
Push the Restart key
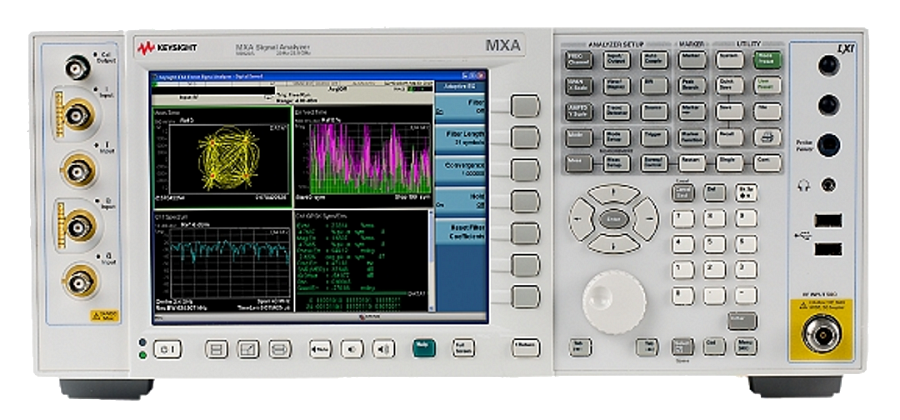click(x=691, y=164)
